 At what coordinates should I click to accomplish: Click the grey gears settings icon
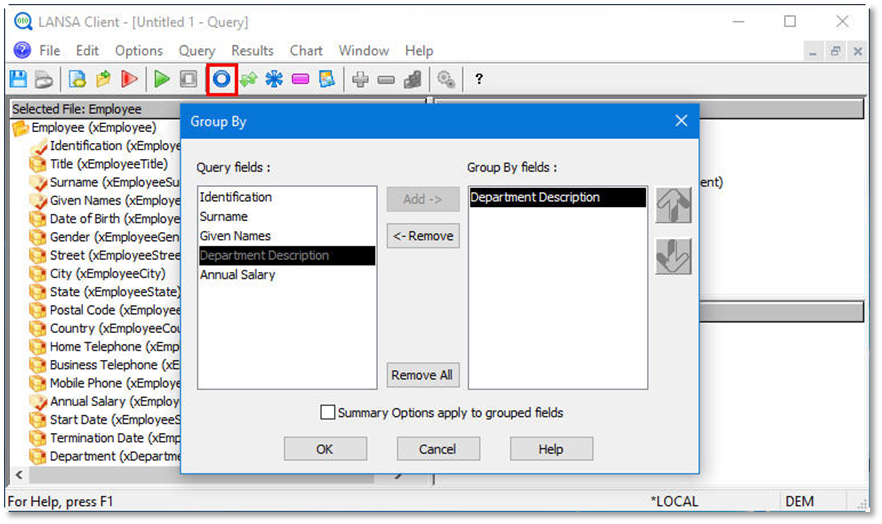(x=446, y=79)
